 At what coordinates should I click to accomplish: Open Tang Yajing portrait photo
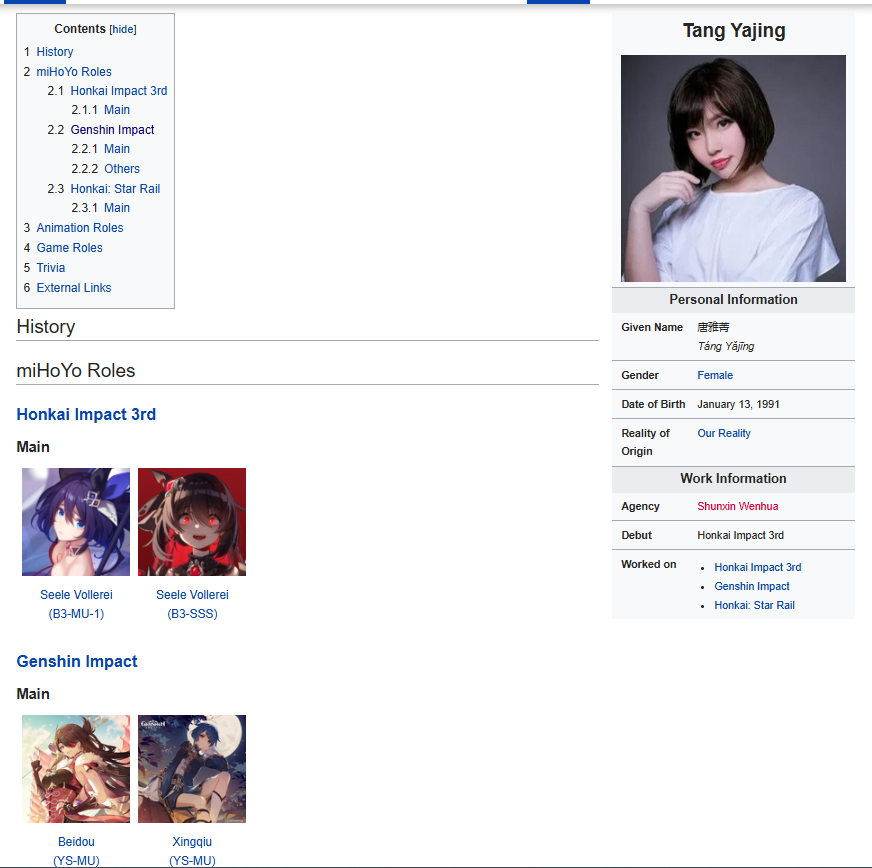[733, 168]
